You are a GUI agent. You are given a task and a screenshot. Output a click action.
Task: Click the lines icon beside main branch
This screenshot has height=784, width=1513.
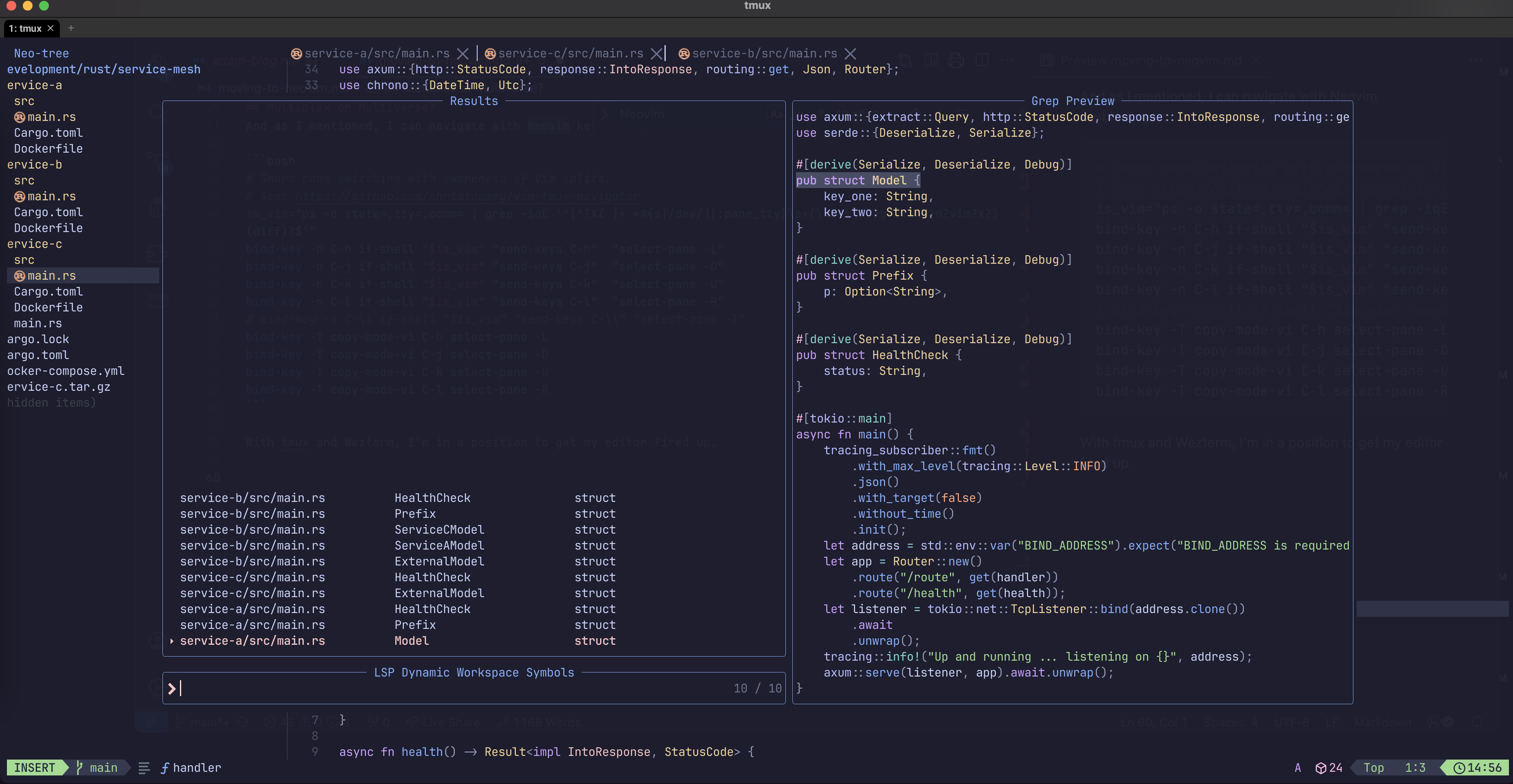(x=144, y=768)
